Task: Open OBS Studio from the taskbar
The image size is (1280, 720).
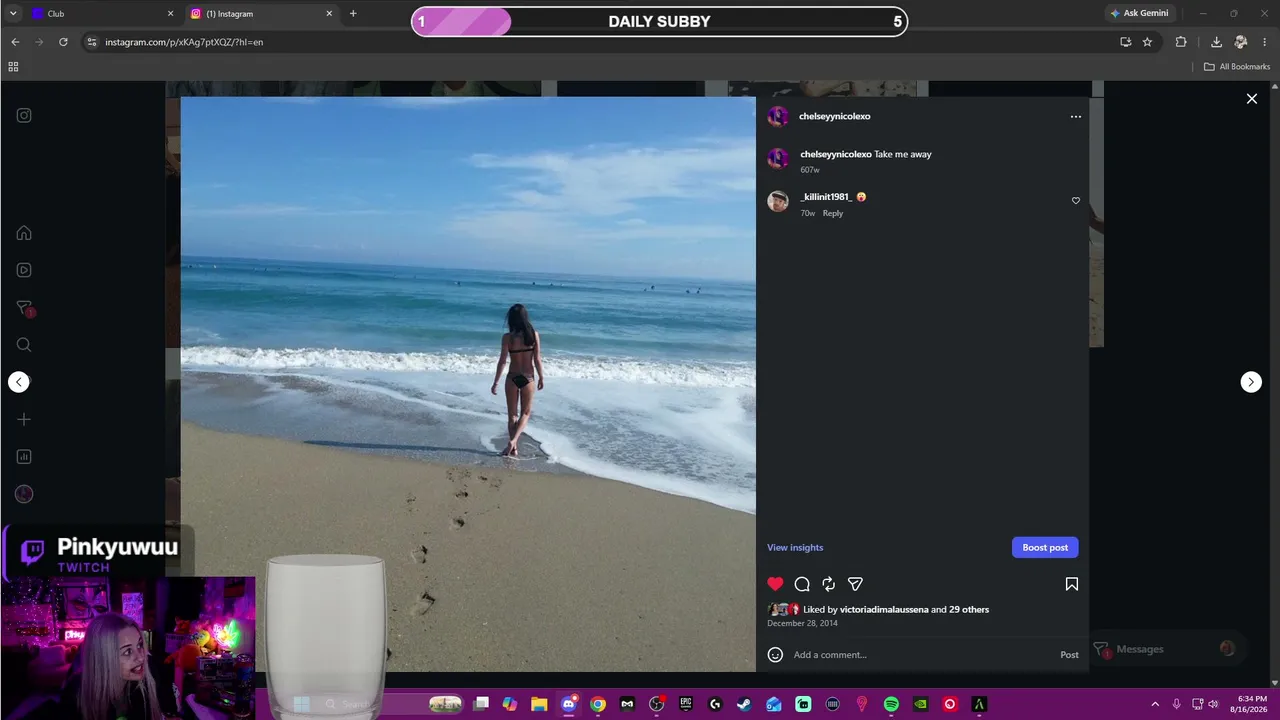Action: pyautogui.click(x=656, y=704)
